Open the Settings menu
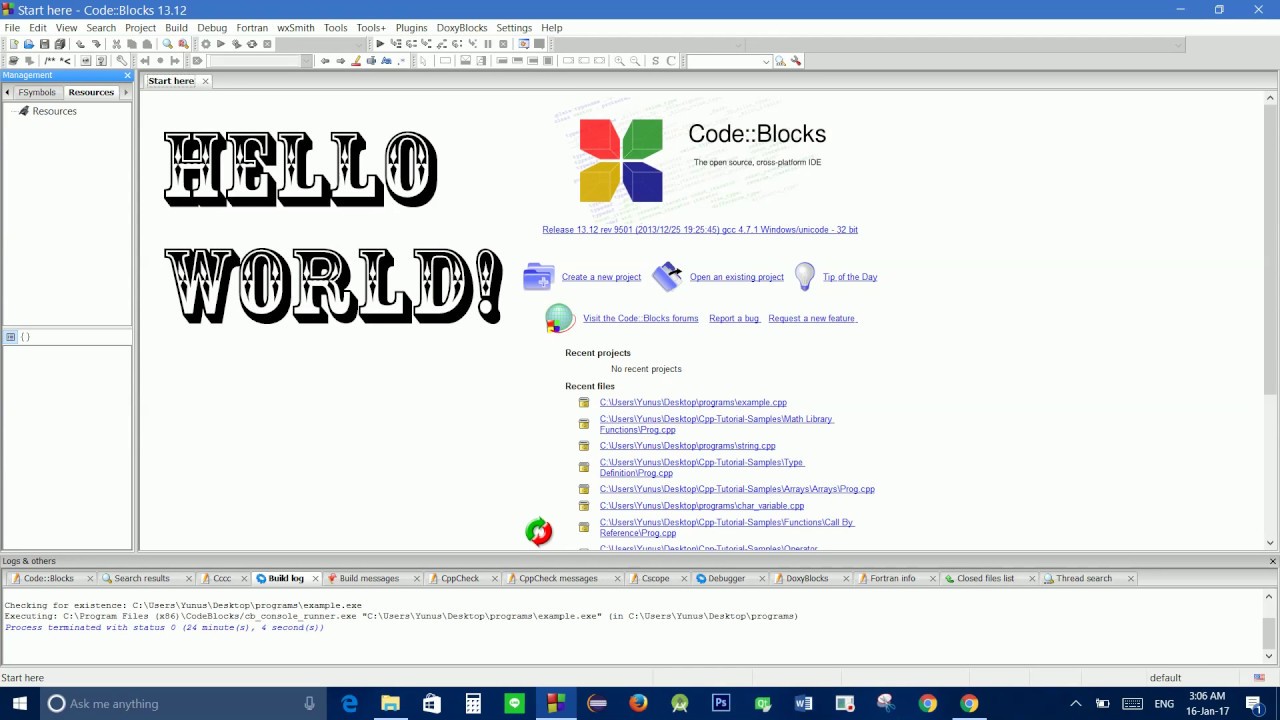Viewport: 1280px width, 720px height. pos(514,27)
